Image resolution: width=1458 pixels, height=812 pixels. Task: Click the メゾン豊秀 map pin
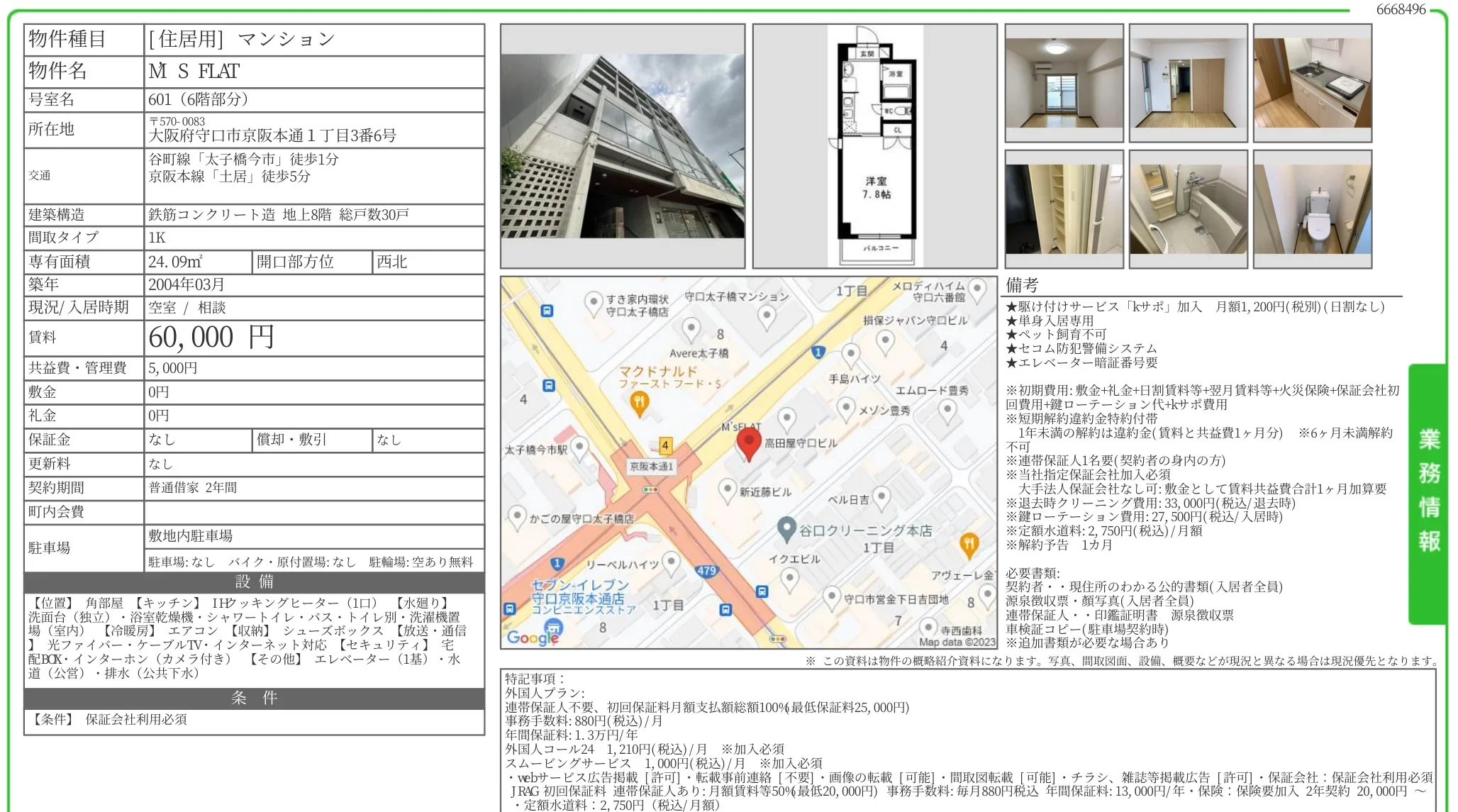[x=846, y=408]
